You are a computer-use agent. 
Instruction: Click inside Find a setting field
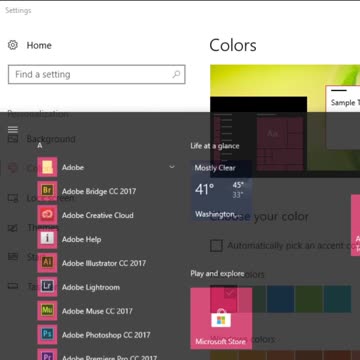pos(97,74)
